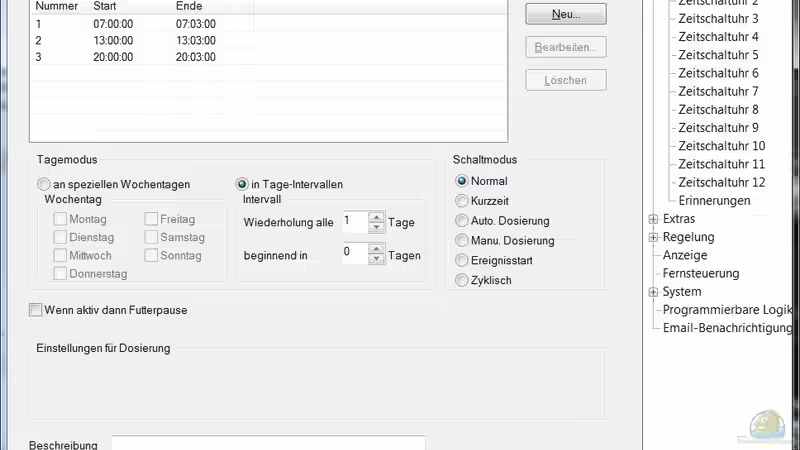
Task: Select the 'an speziellen Wochentagen' radio option
Action: [43, 184]
